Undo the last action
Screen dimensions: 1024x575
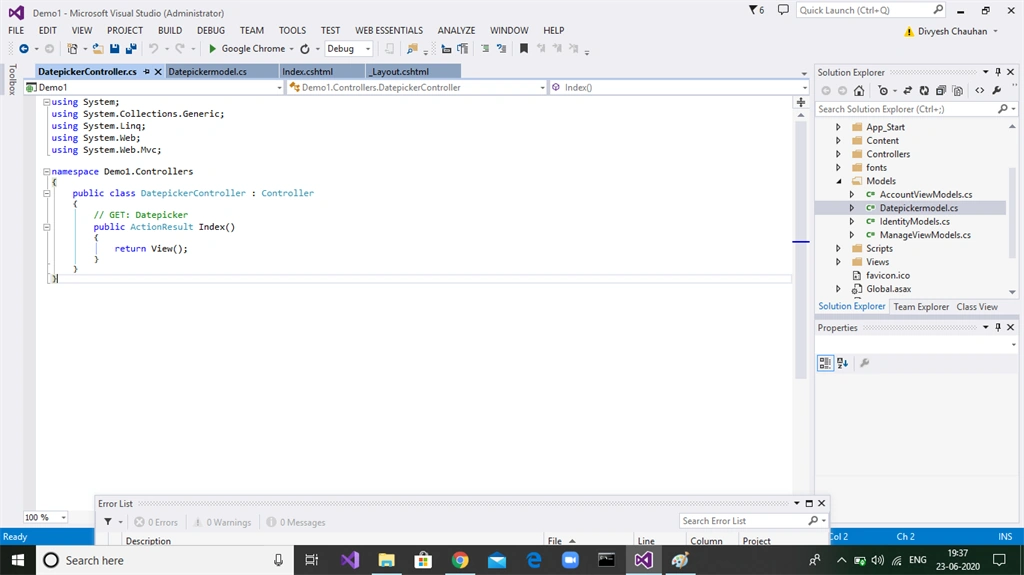pyautogui.click(x=153, y=48)
